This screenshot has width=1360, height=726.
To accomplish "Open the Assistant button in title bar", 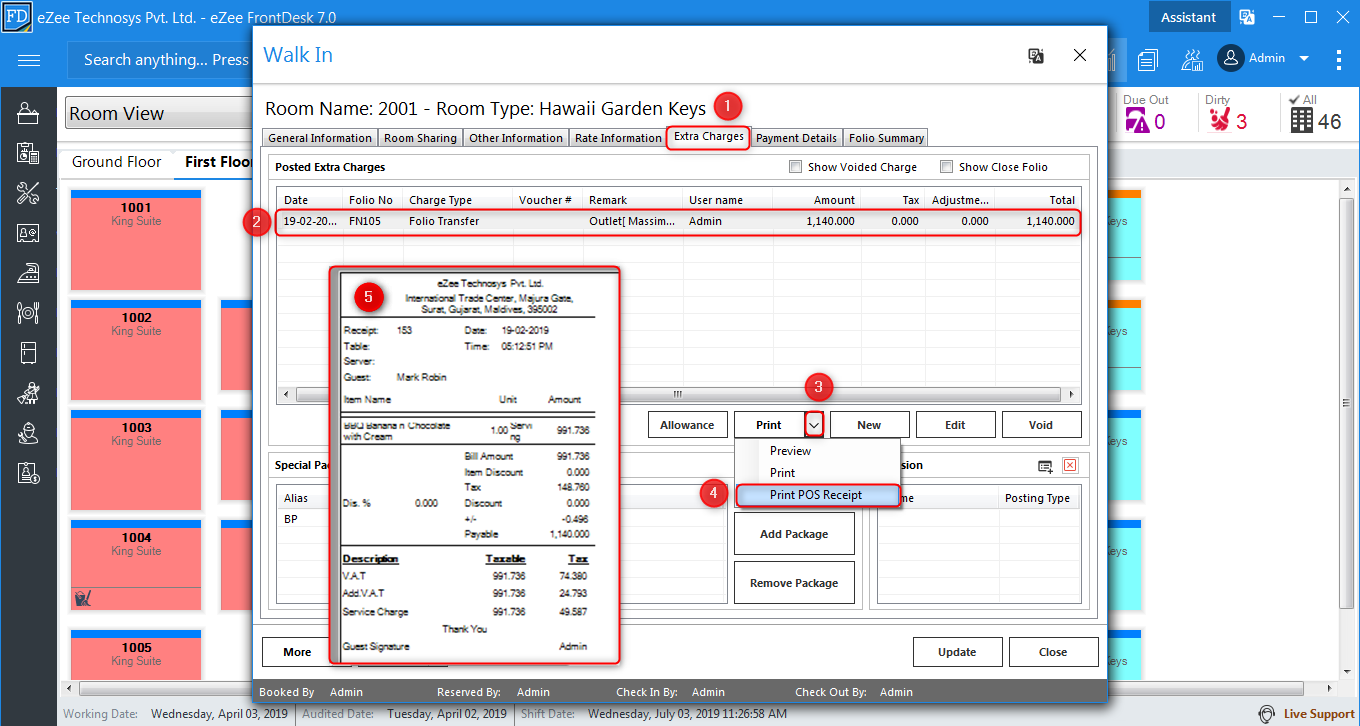I will click(1188, 17).
